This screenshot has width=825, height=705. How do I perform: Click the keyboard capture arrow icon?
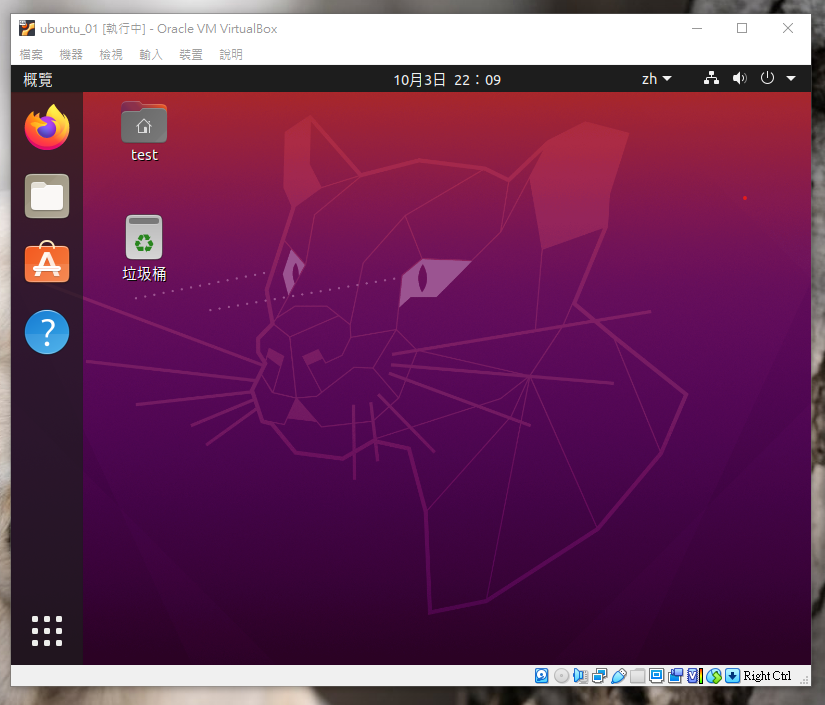pyautogui.click(x=732, y=676)
